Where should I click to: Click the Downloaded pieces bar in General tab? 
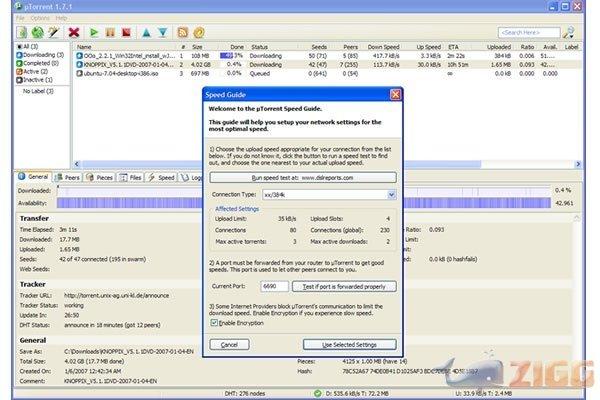click(304, 191)
